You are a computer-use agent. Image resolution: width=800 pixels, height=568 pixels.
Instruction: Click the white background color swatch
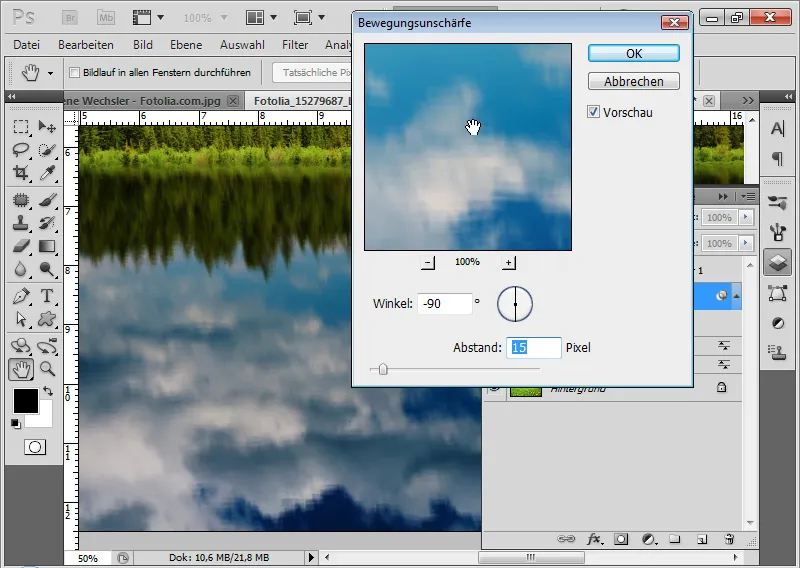(46, 419)
